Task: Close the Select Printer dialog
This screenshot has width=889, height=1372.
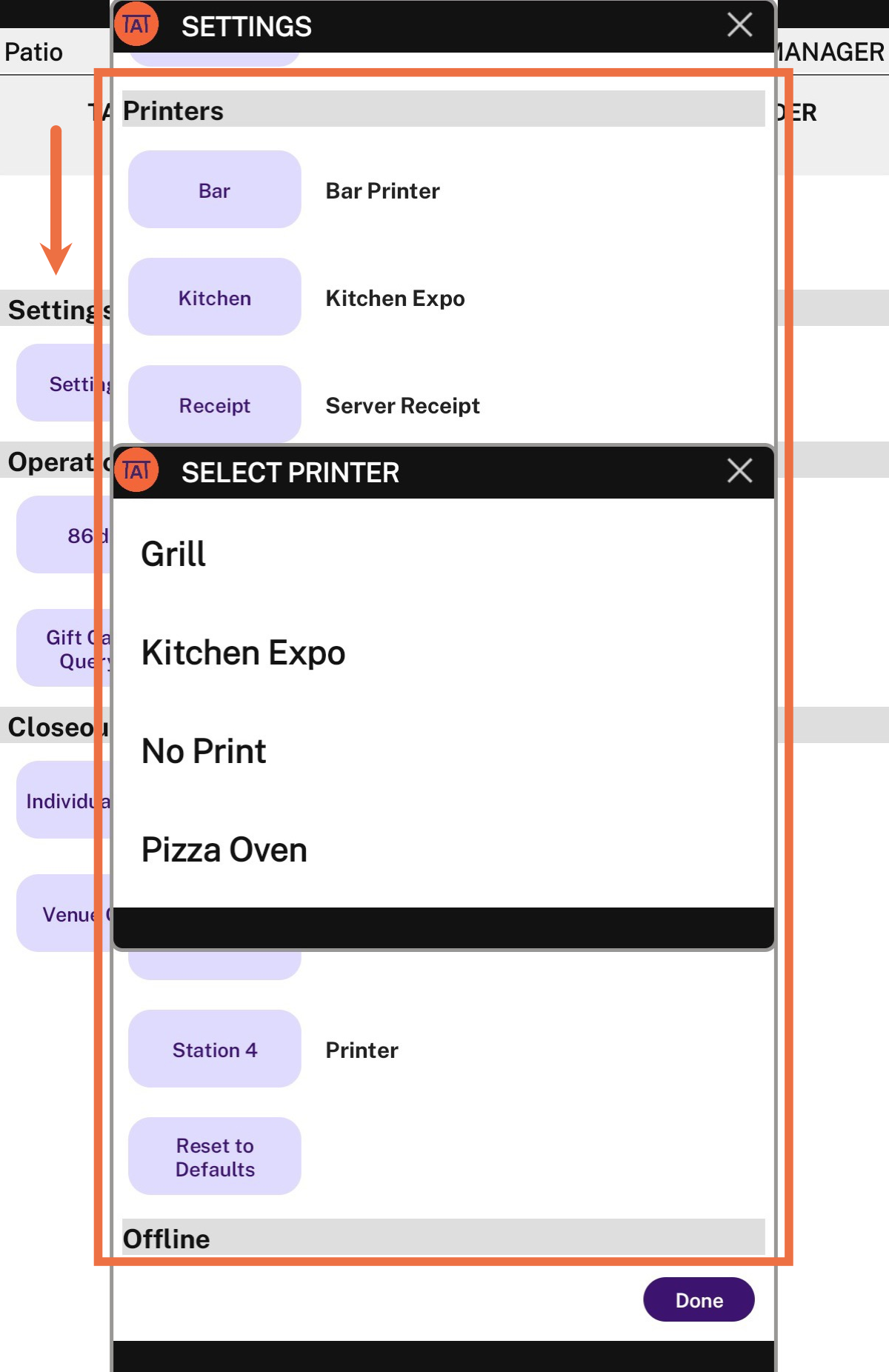Action: pyautogui.click(x=739, y=471)
